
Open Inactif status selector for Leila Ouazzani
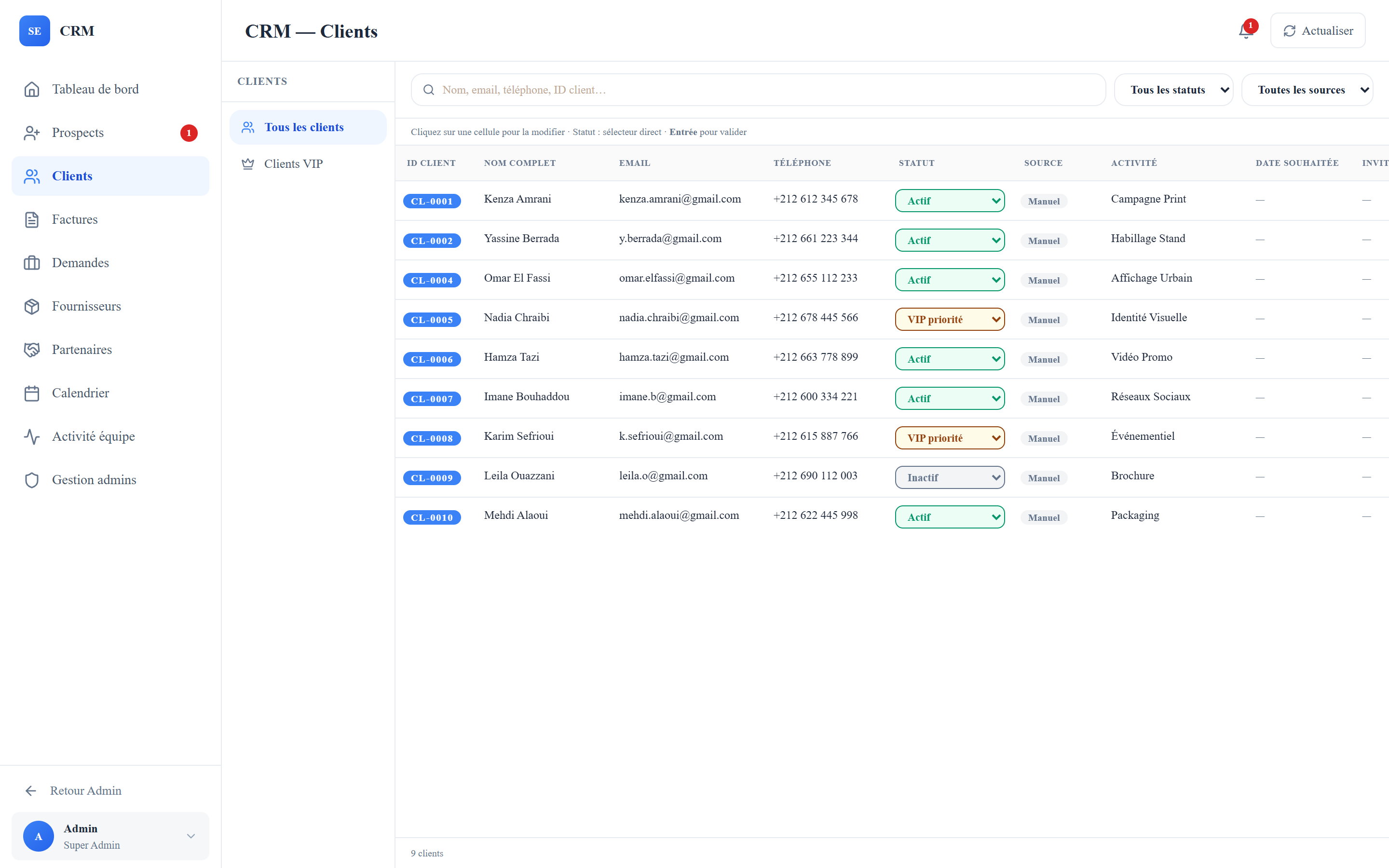tap(950, 477)
